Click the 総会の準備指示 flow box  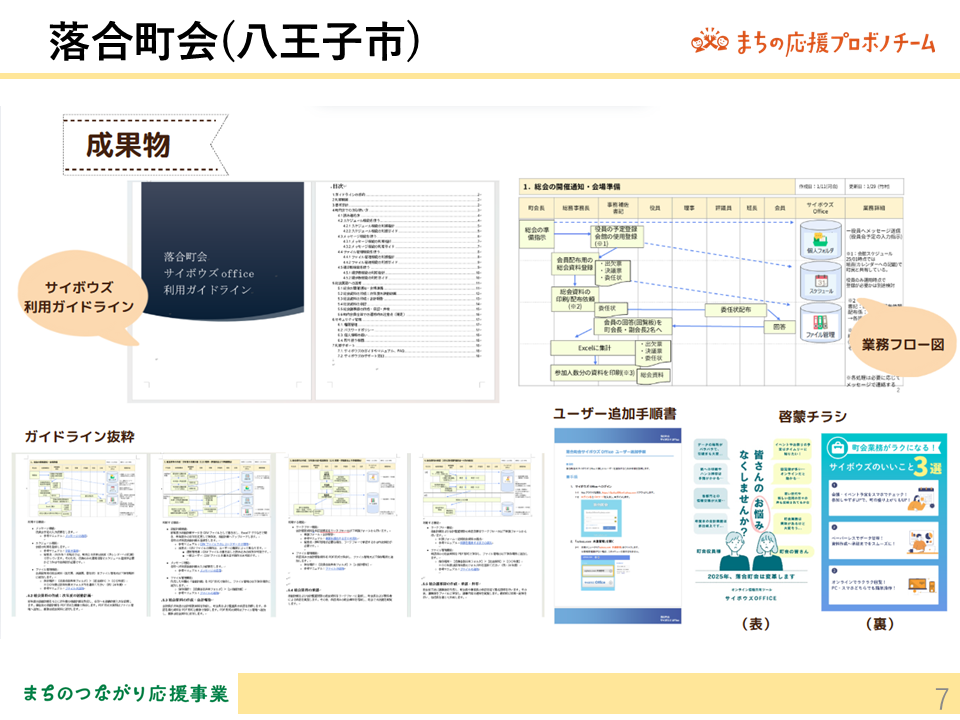pos(537,233)
